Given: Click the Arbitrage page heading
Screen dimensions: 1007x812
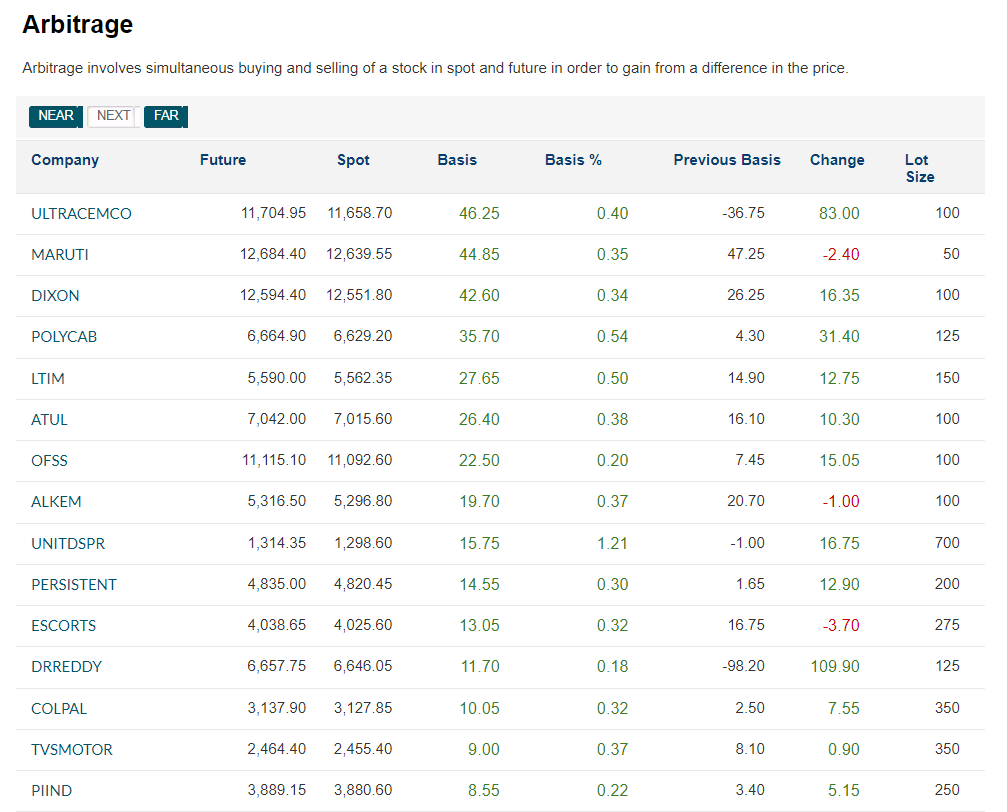Looking at the screenshot, I should [x=78, y=24].
